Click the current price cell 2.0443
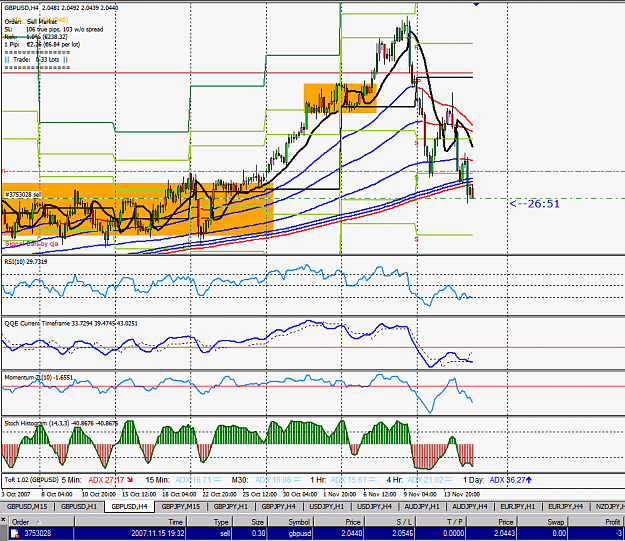 (505, 533)
